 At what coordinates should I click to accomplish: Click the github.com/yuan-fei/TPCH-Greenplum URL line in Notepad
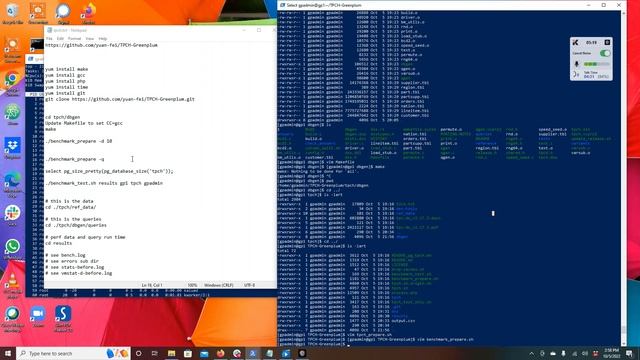point(101,45)
